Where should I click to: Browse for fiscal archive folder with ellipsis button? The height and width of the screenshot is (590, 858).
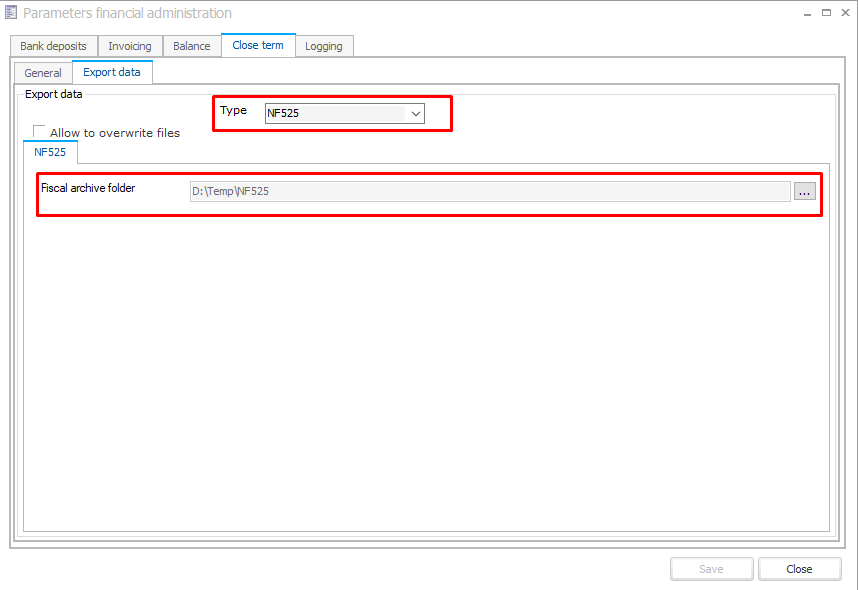pyautogui.click(x=805, y=191)
